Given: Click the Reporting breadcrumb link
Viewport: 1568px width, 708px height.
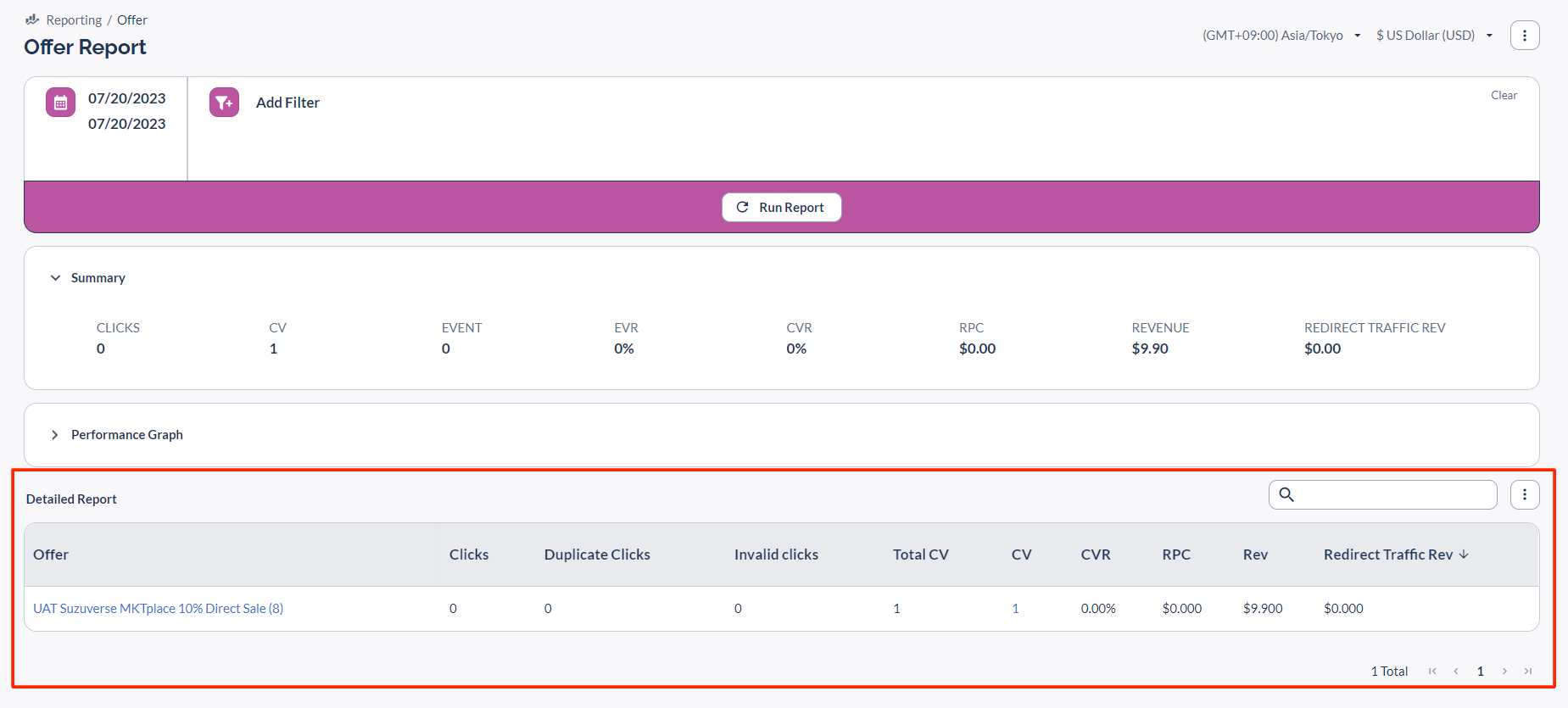Looking at the screenshot, I should click(74, 20).
